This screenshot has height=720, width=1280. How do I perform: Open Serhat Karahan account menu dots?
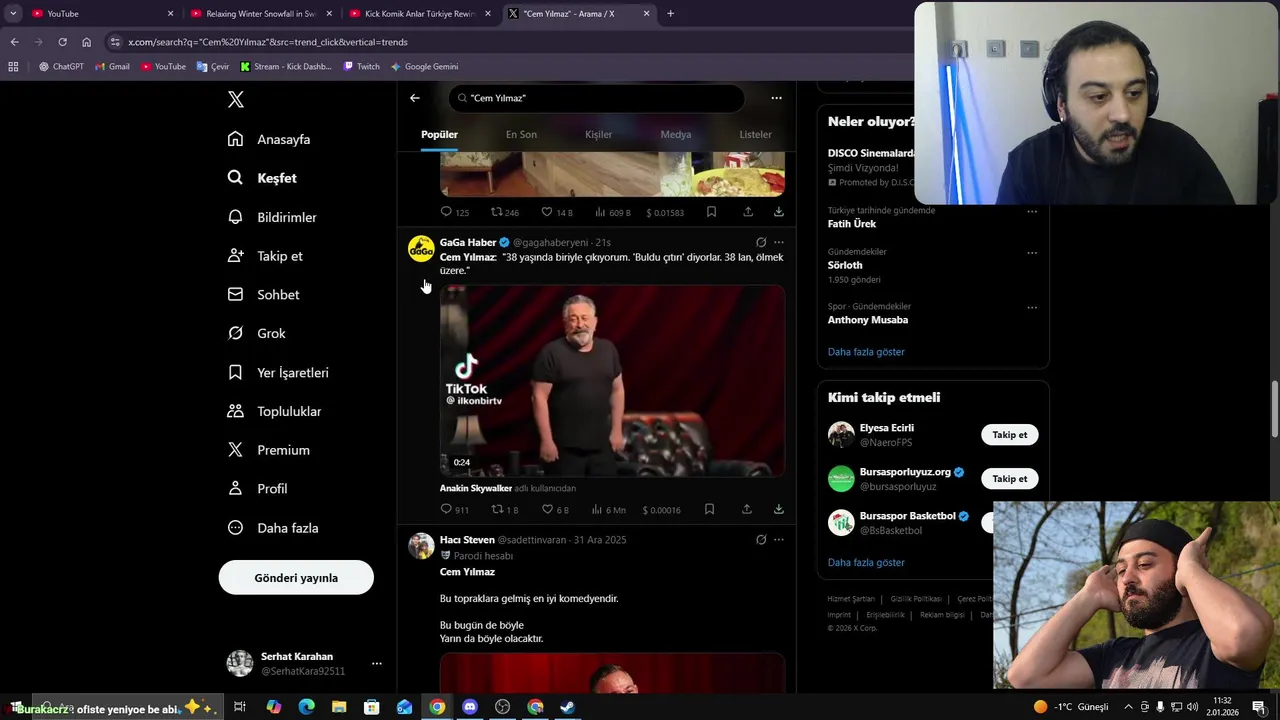pos(377,663)
